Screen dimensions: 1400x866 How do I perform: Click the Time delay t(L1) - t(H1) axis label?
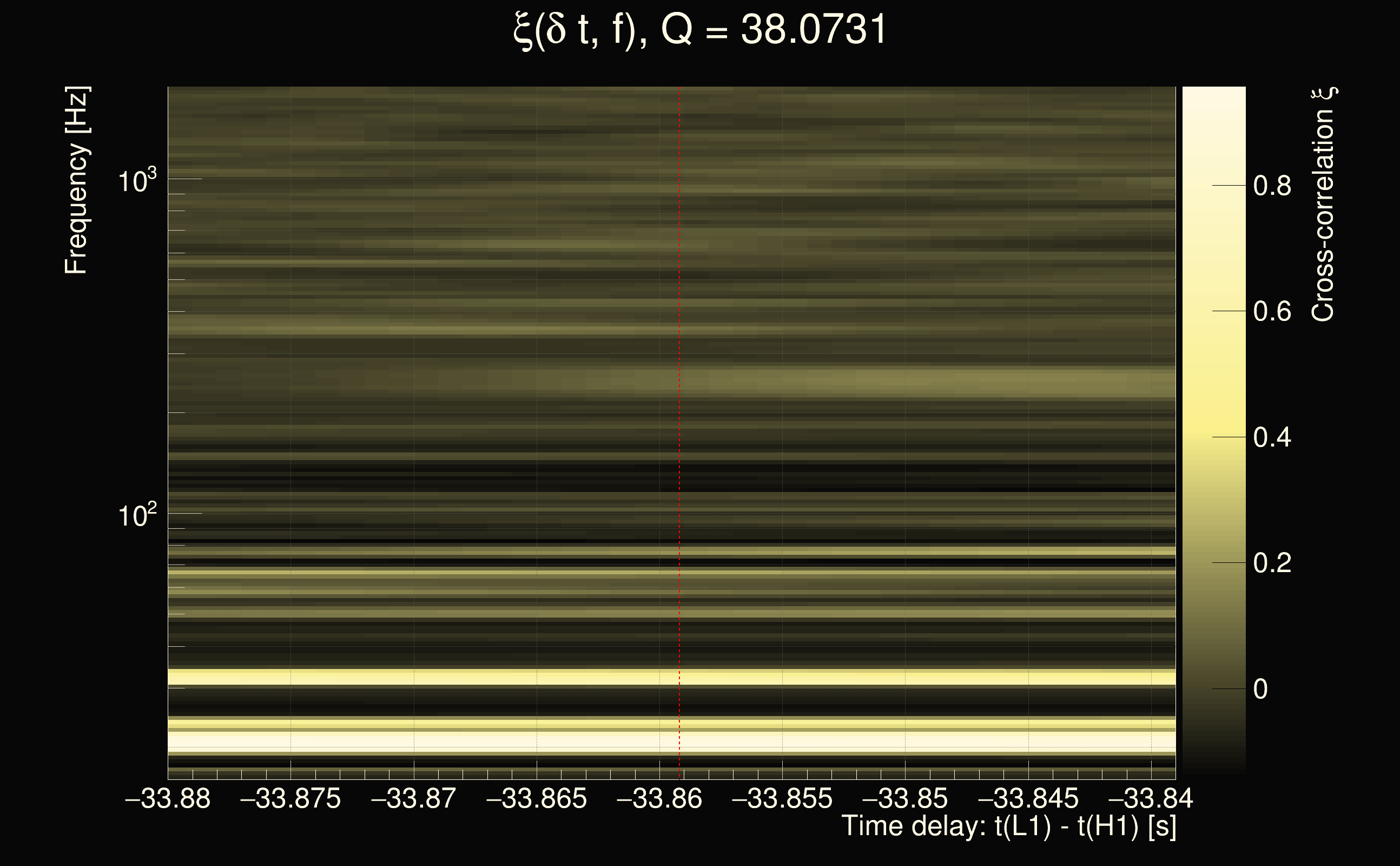[x=1008, y=826]
